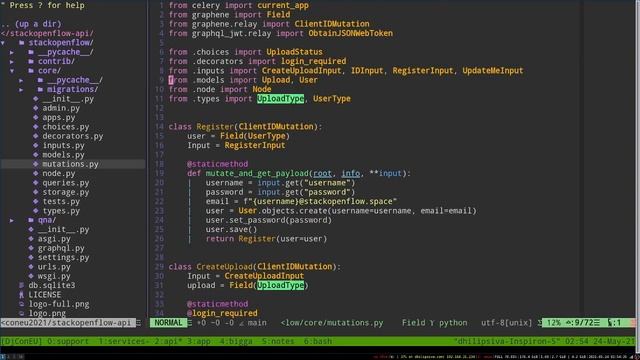640x360 pixels.
Task: Switch to tmux window 6:bash
Action: (x=318, y=341)
